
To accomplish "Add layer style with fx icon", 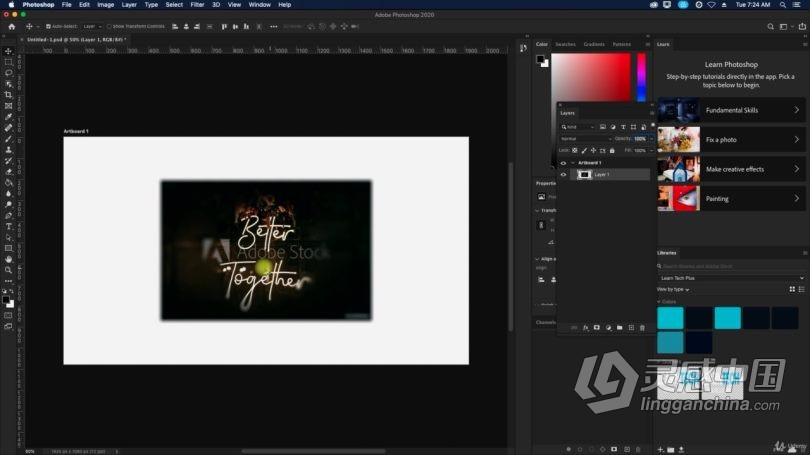I will [585, 327].
